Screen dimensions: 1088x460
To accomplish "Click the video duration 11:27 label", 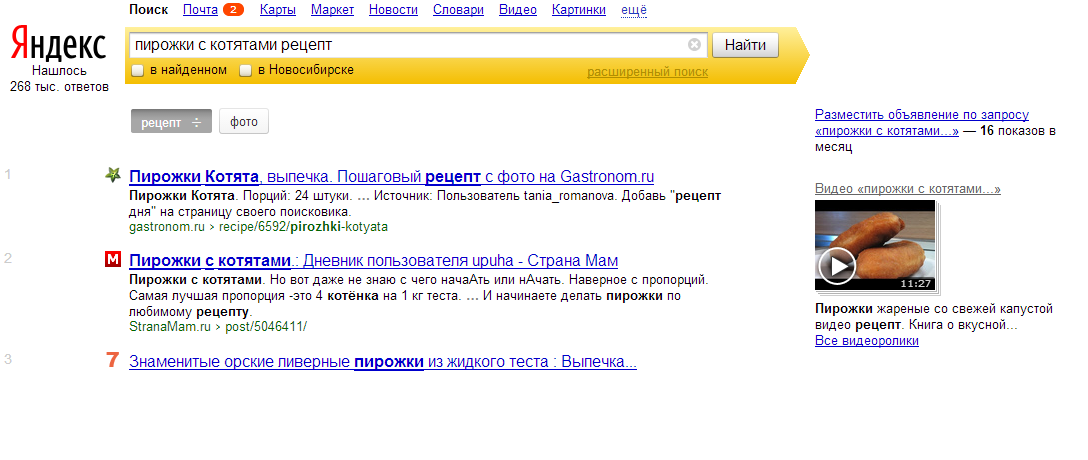I will (916, 283).
